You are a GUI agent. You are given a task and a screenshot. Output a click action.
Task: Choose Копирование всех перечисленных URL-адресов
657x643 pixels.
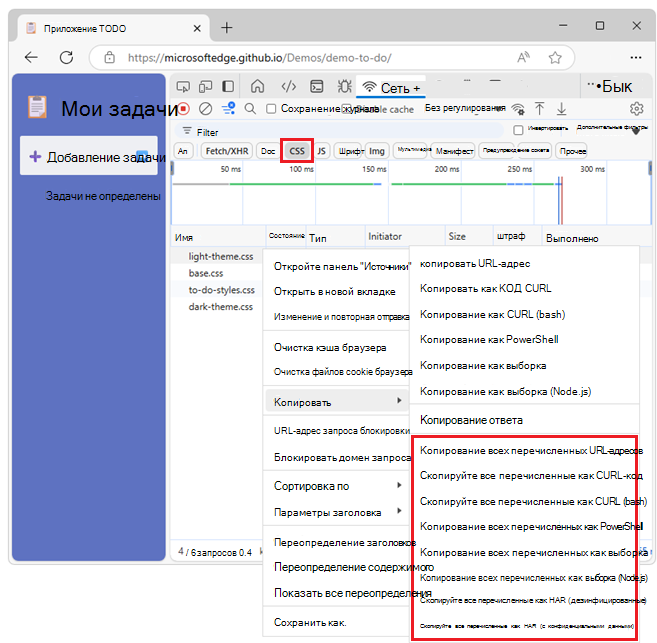click(524, 450)
